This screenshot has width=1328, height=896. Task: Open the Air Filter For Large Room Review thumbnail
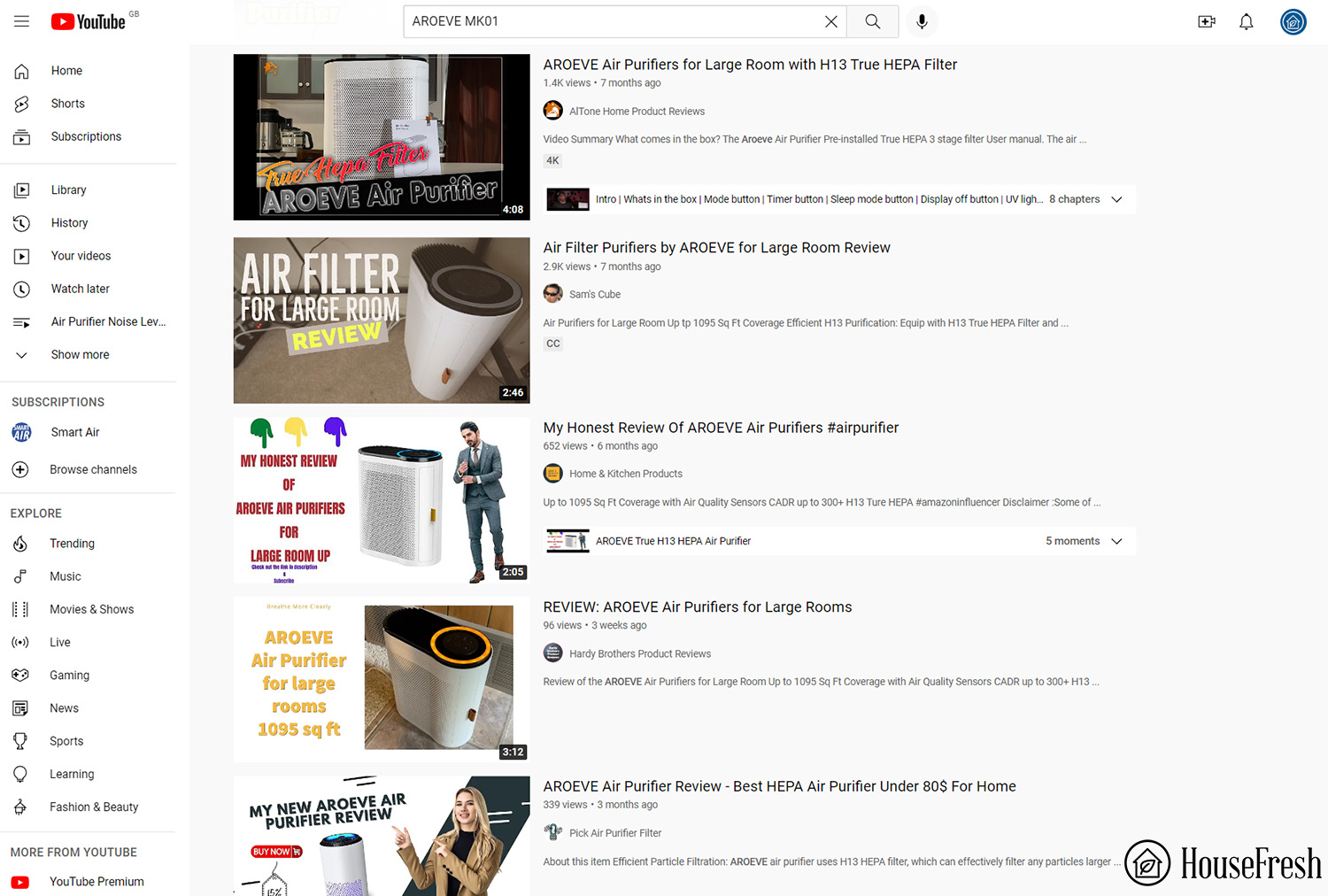(382, 321)
